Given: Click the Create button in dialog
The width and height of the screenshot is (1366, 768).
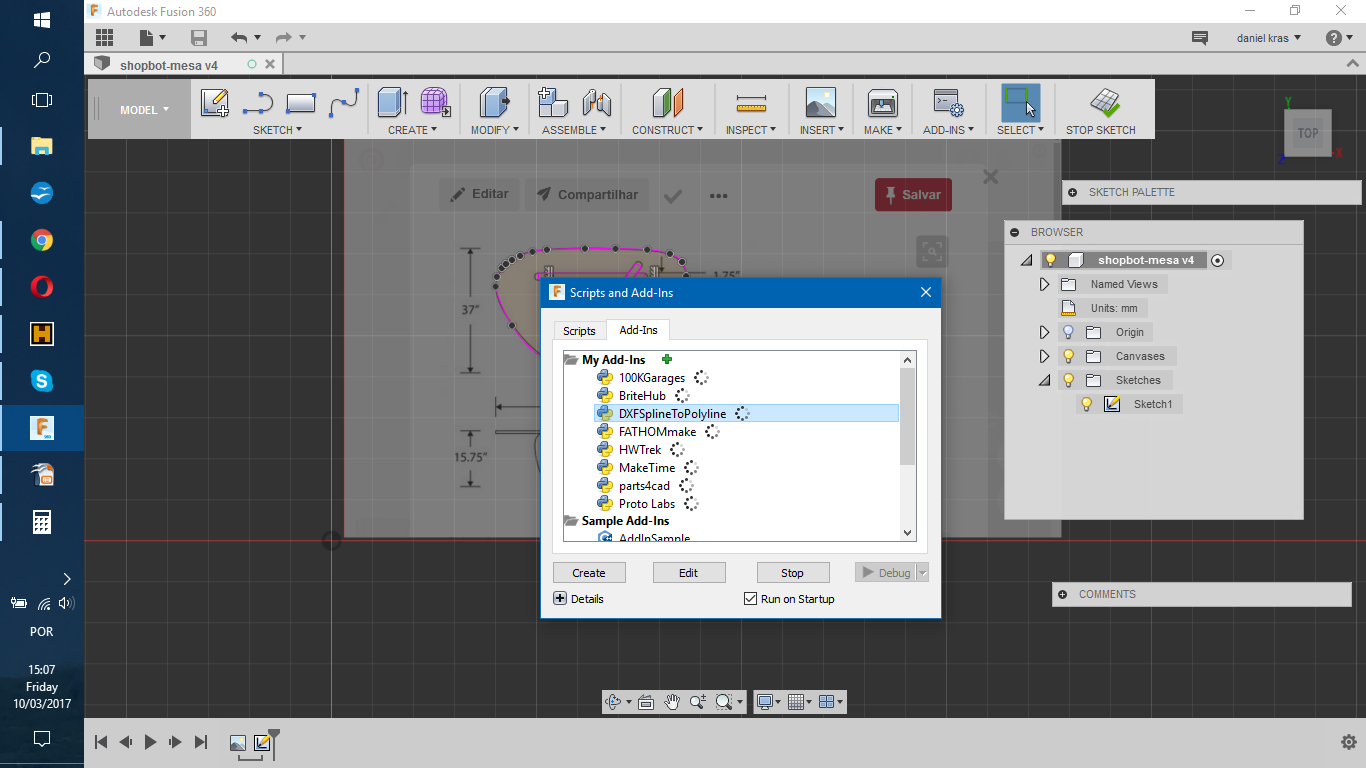Looking at the screenshot, I should [589, 573].
